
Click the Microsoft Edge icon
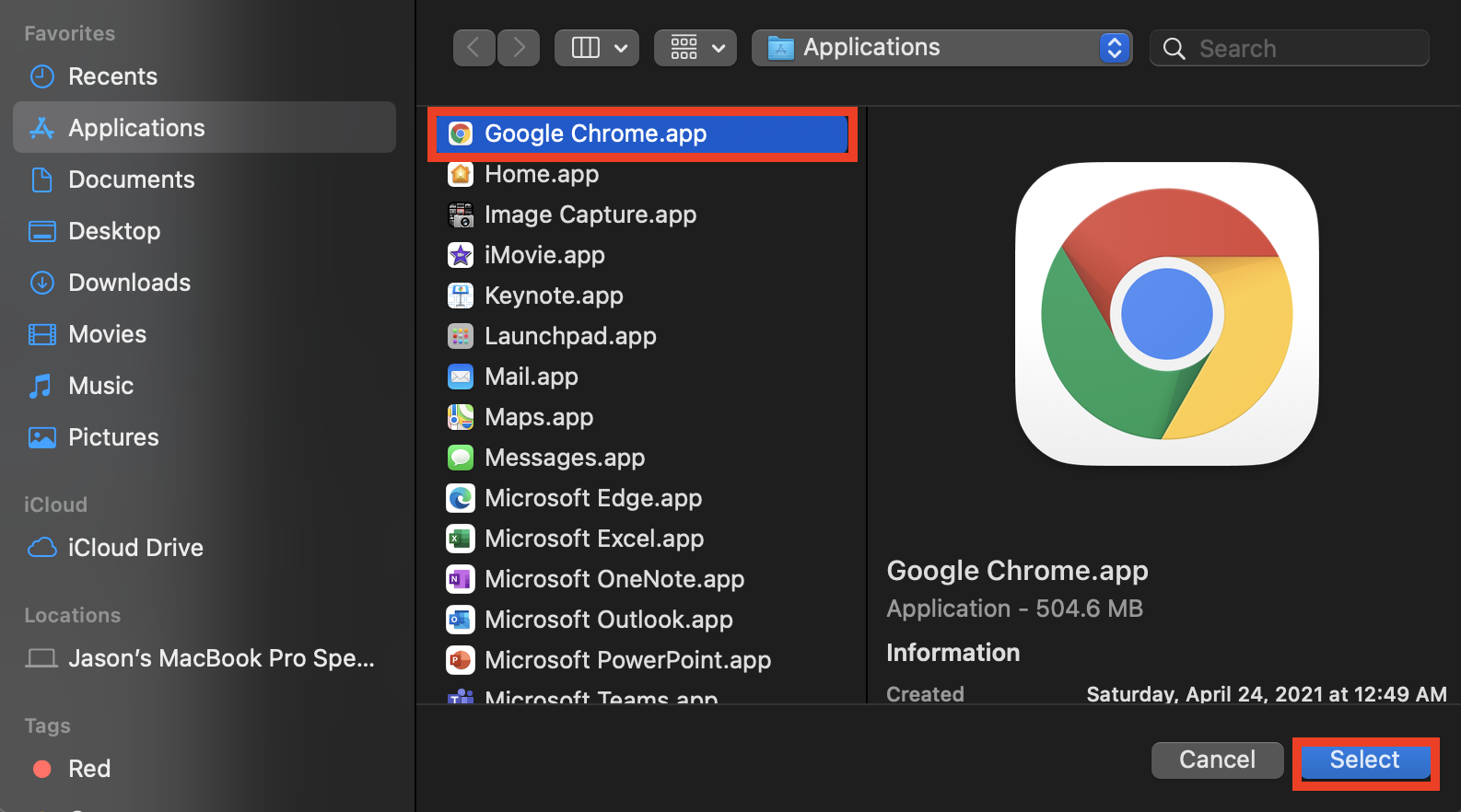461,498
